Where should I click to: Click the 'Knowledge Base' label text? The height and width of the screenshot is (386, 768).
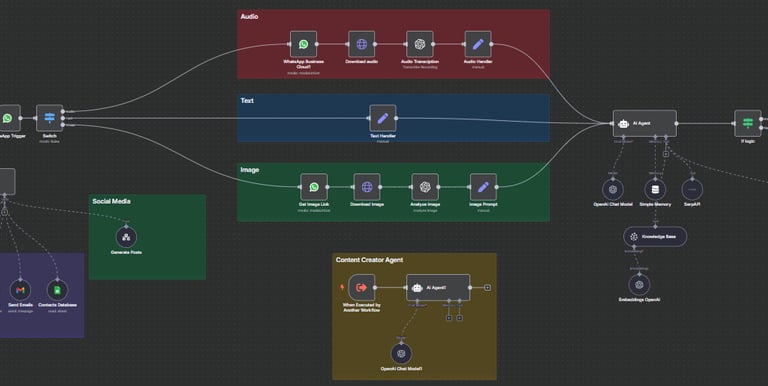tap(659, 237)
